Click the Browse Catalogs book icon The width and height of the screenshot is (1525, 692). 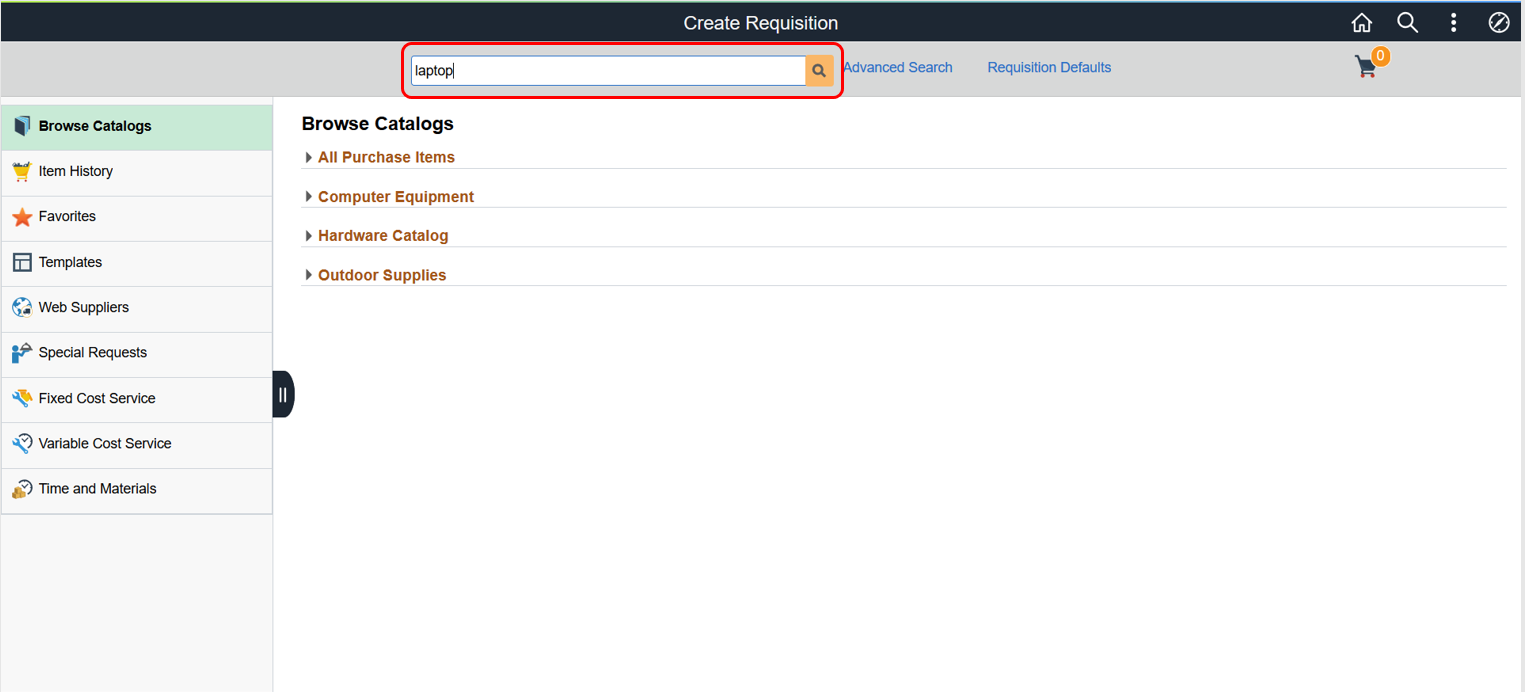pyautogui.click(x=22, y=126)
